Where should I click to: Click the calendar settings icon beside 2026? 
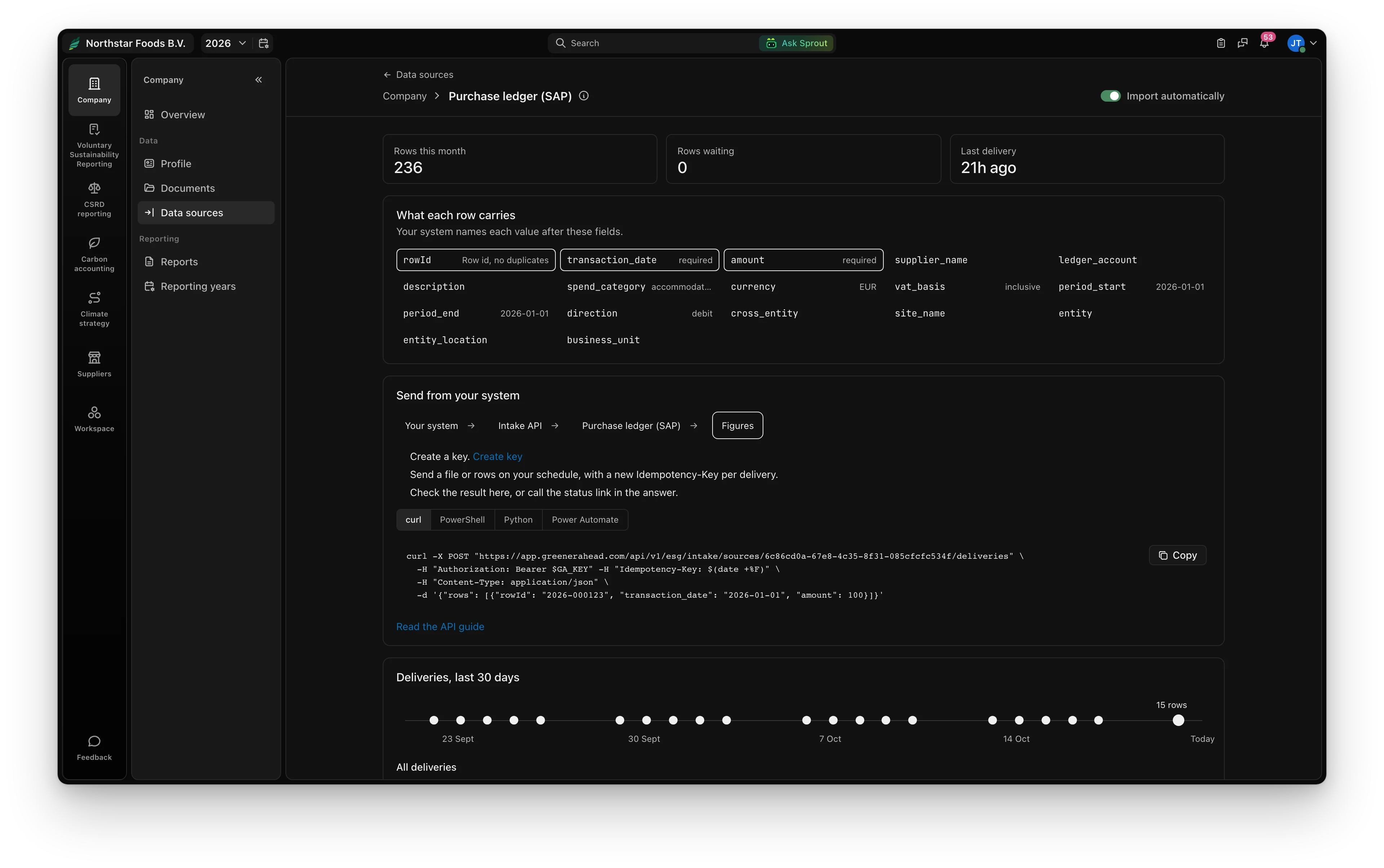click(263, 43)
